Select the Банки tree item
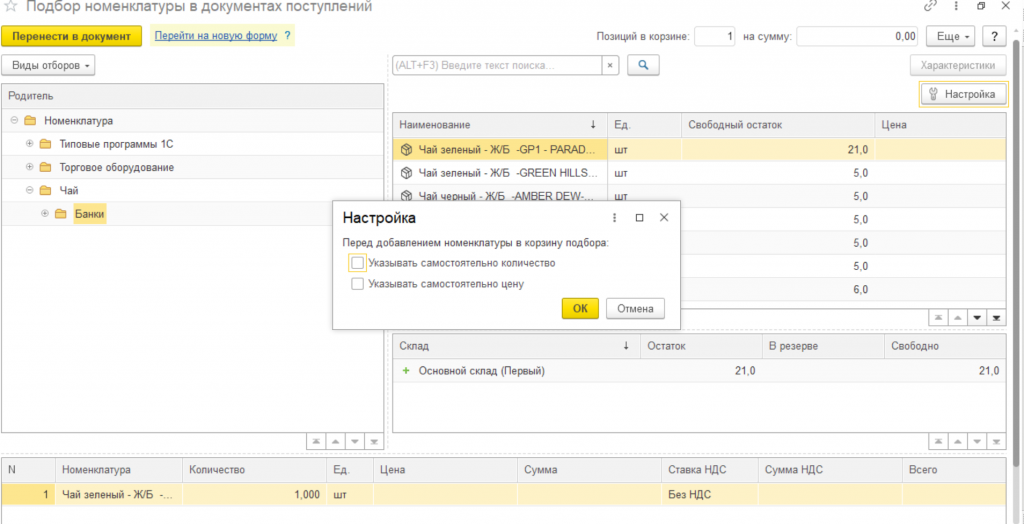 (x=89, y=214)
